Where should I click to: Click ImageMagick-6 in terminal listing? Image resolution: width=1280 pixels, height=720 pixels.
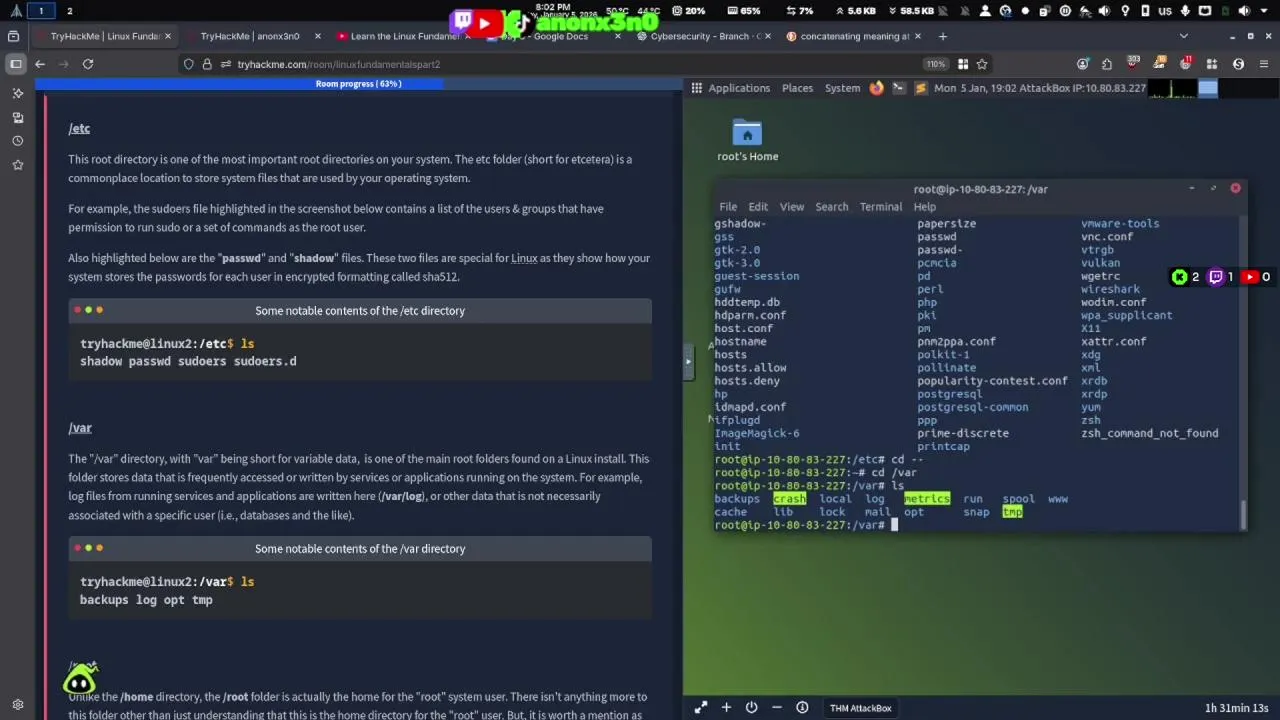pyautogui.click(x=756, y=433)
